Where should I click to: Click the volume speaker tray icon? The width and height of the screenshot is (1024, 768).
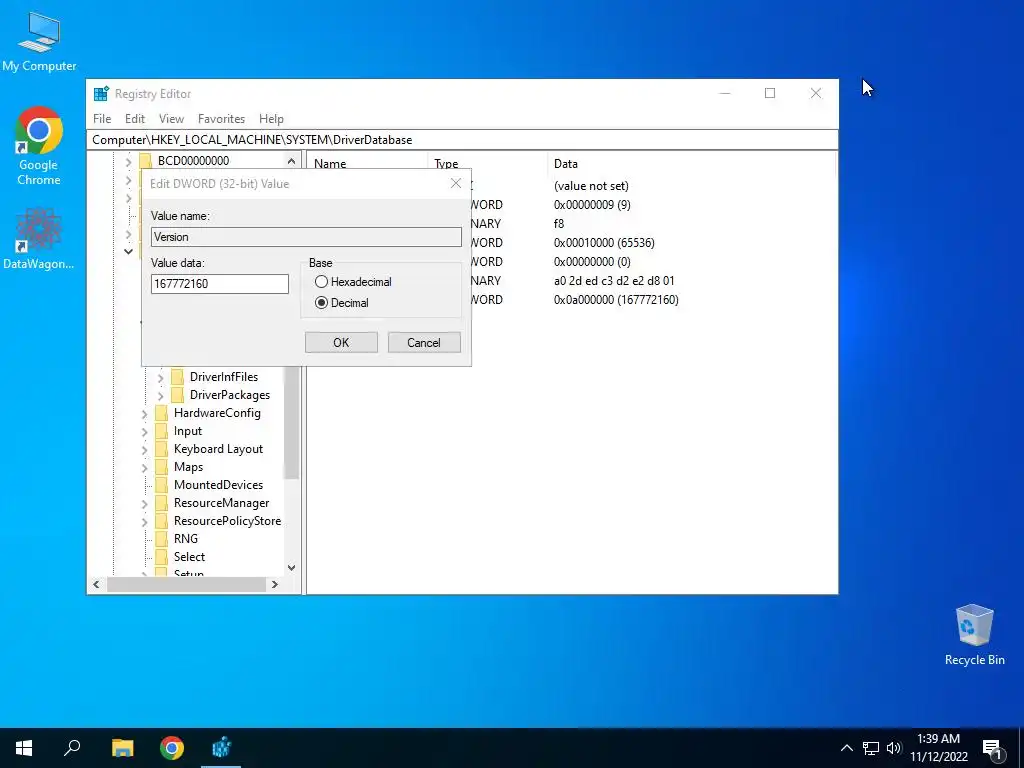click(x=893, y=748)
